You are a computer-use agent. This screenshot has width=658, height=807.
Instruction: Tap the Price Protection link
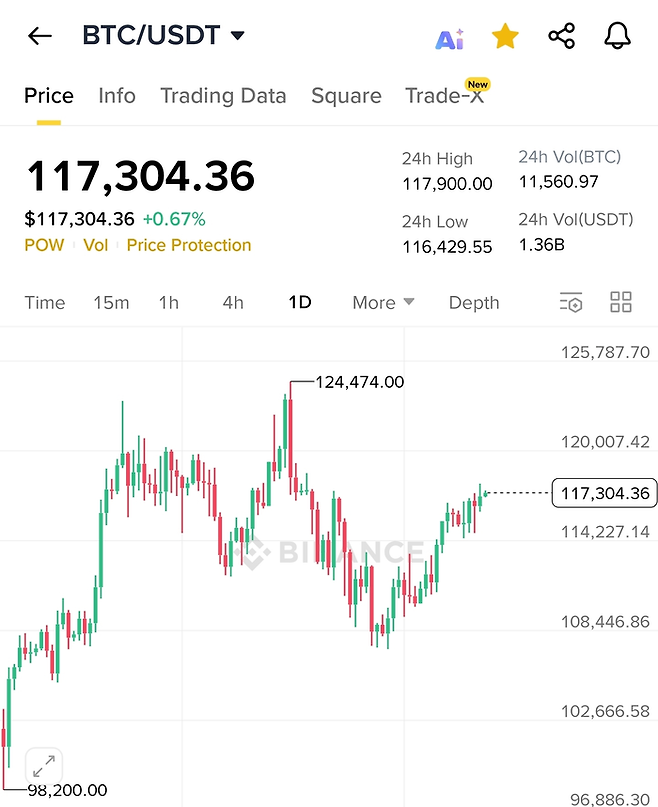189,245
